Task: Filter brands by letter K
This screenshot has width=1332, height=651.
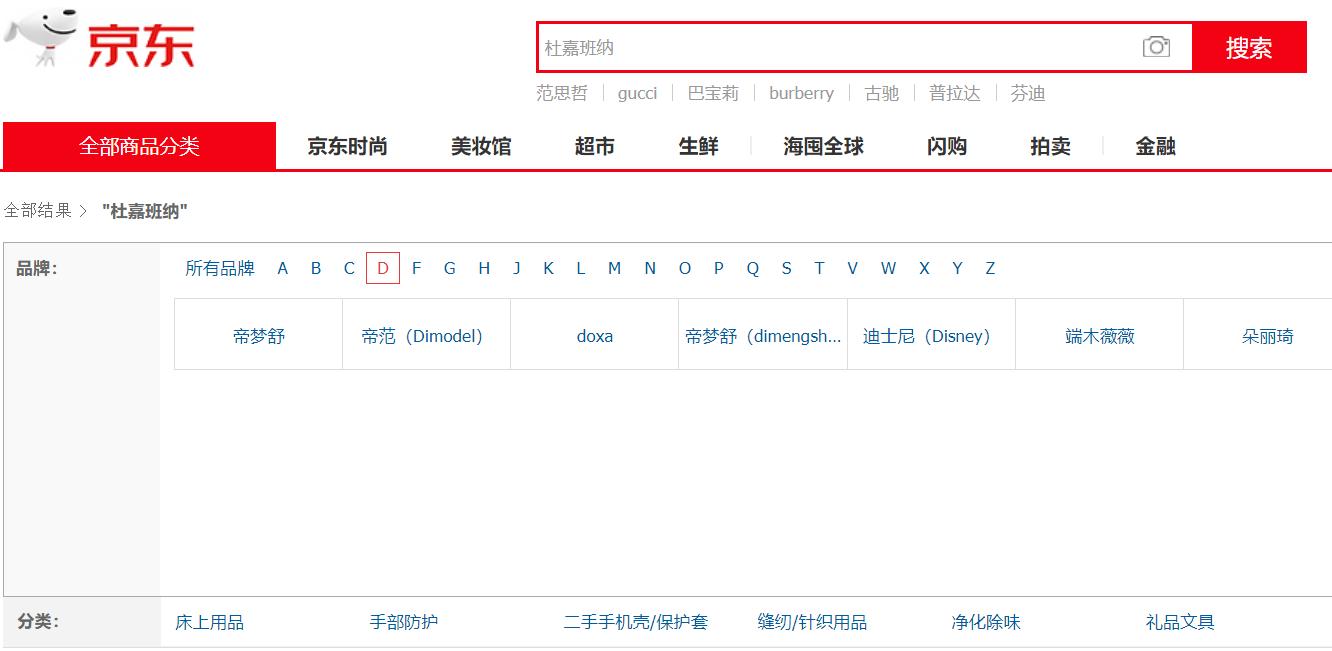Action: [x=548, y=268]
